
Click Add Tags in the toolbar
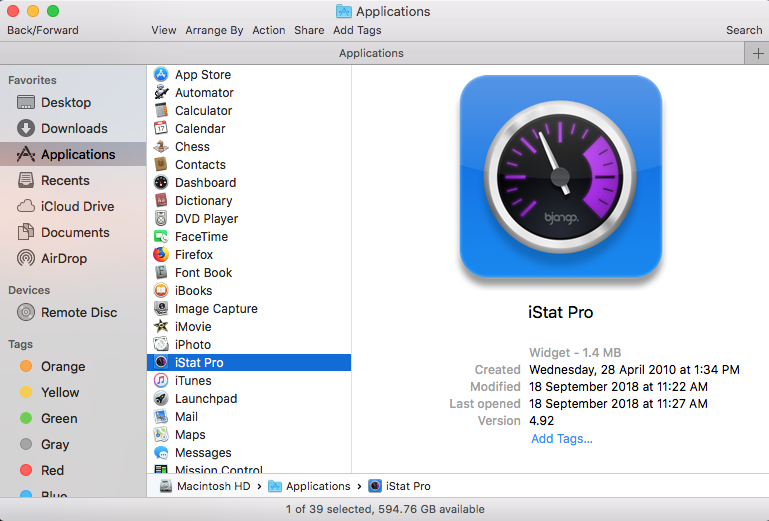pos(357,30)
